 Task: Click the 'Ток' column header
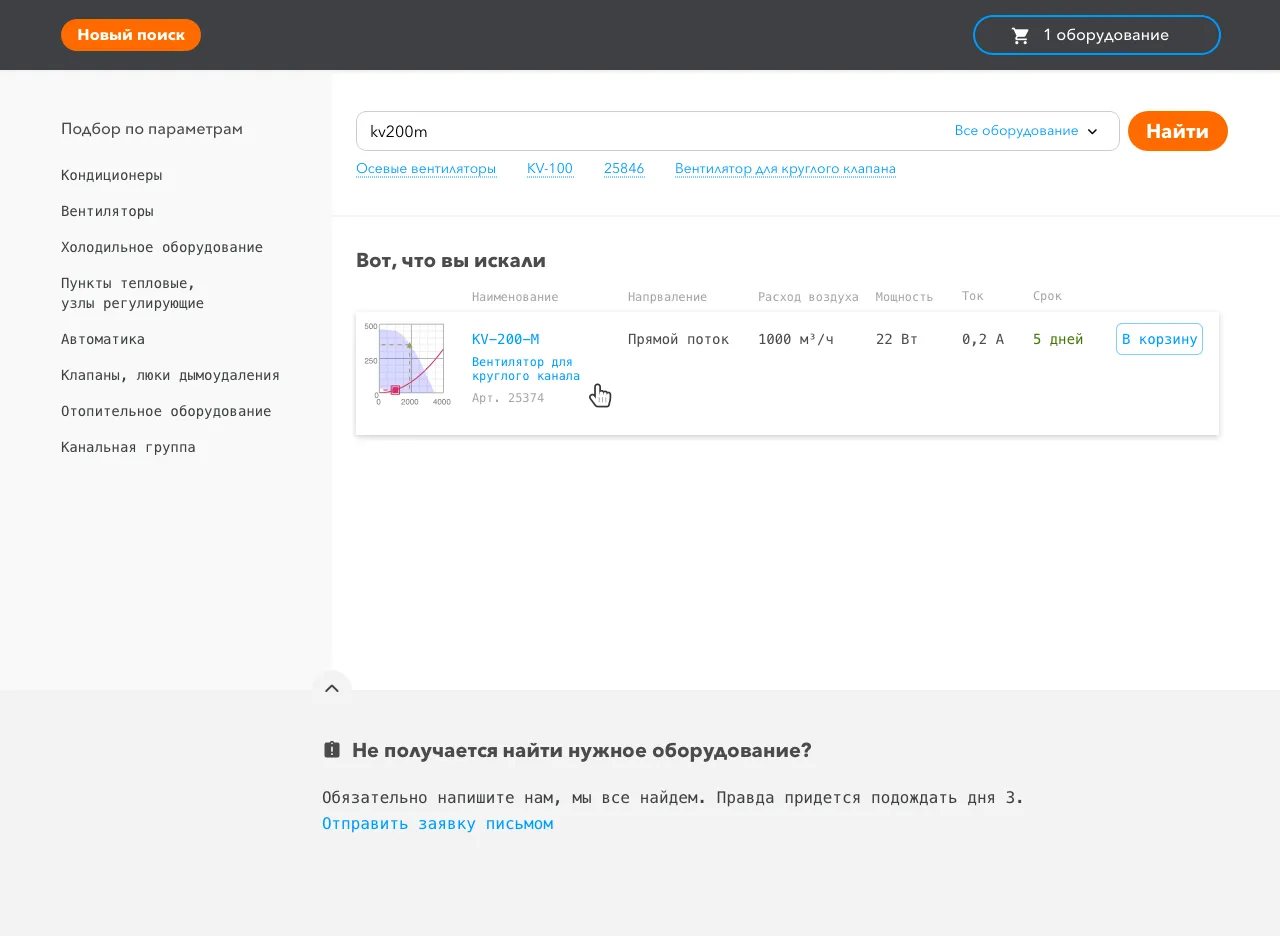[972, 296]
